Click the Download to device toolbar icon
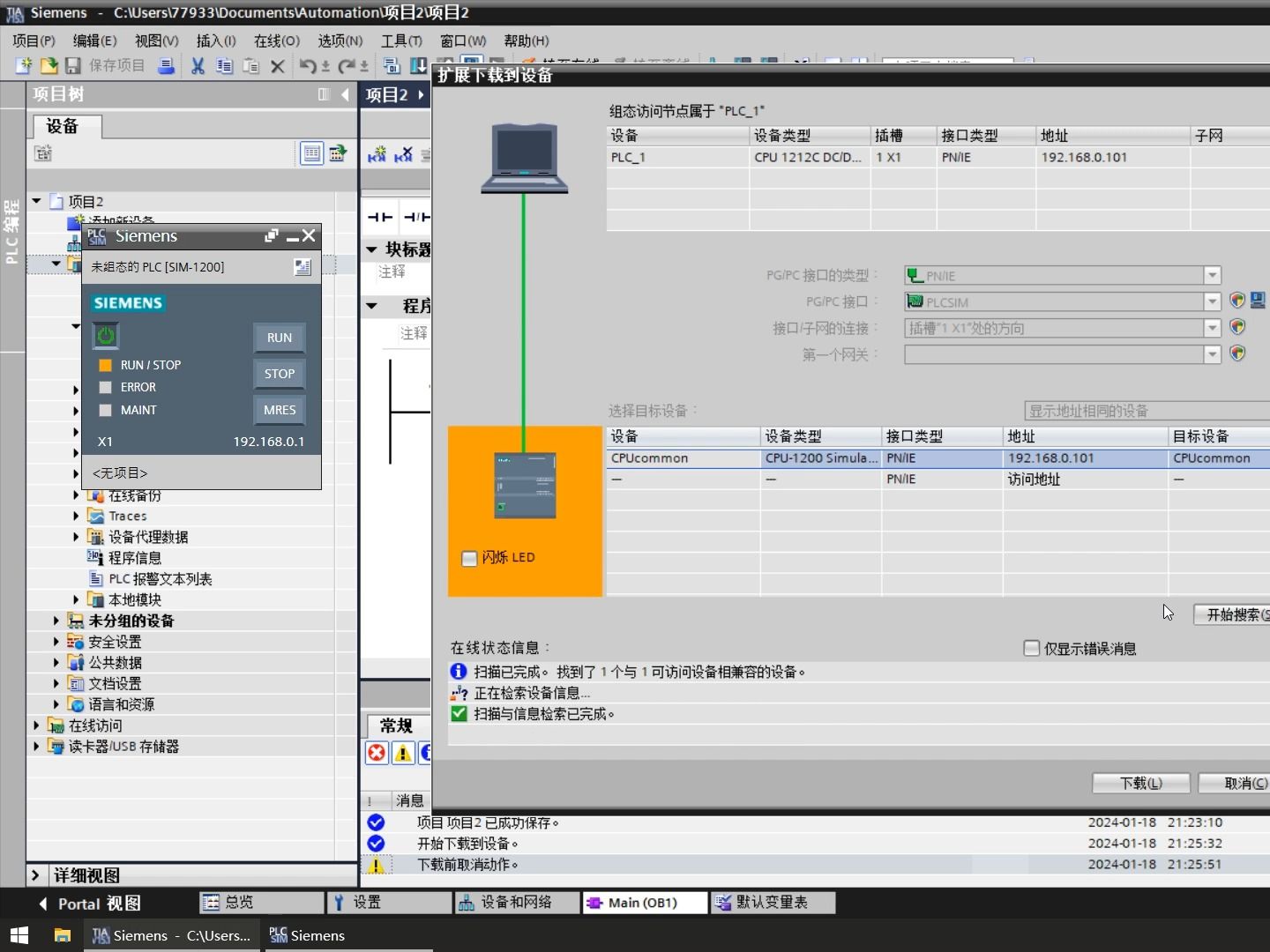1270x952 pixels. tap(419, 65)
